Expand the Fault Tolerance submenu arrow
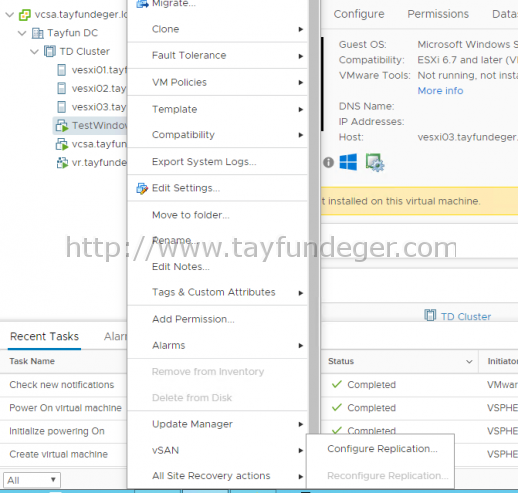This screenshot has height=493, width=518. [x=301, y=56]
